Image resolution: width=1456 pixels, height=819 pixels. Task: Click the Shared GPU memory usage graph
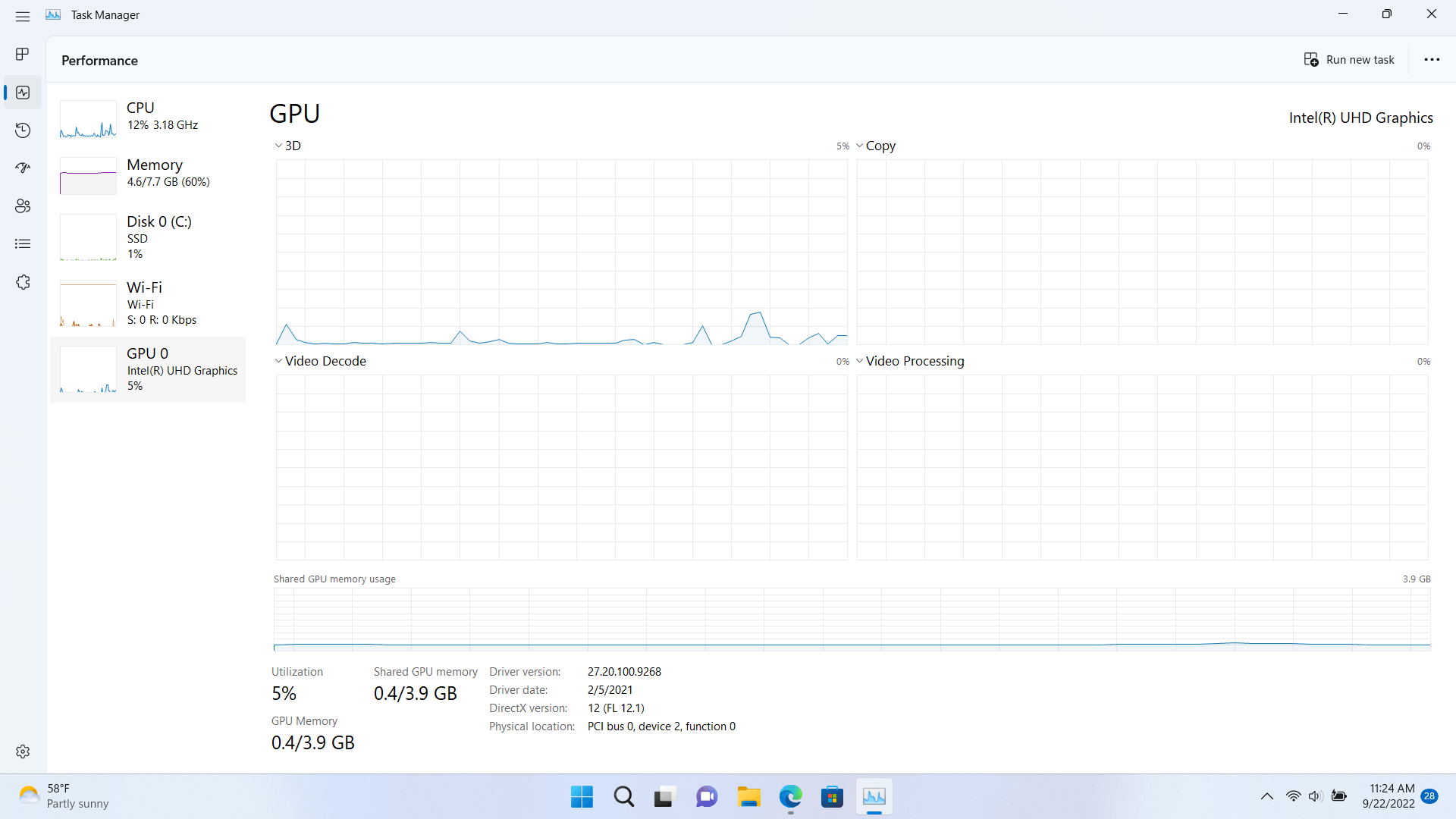pos(852,619)
